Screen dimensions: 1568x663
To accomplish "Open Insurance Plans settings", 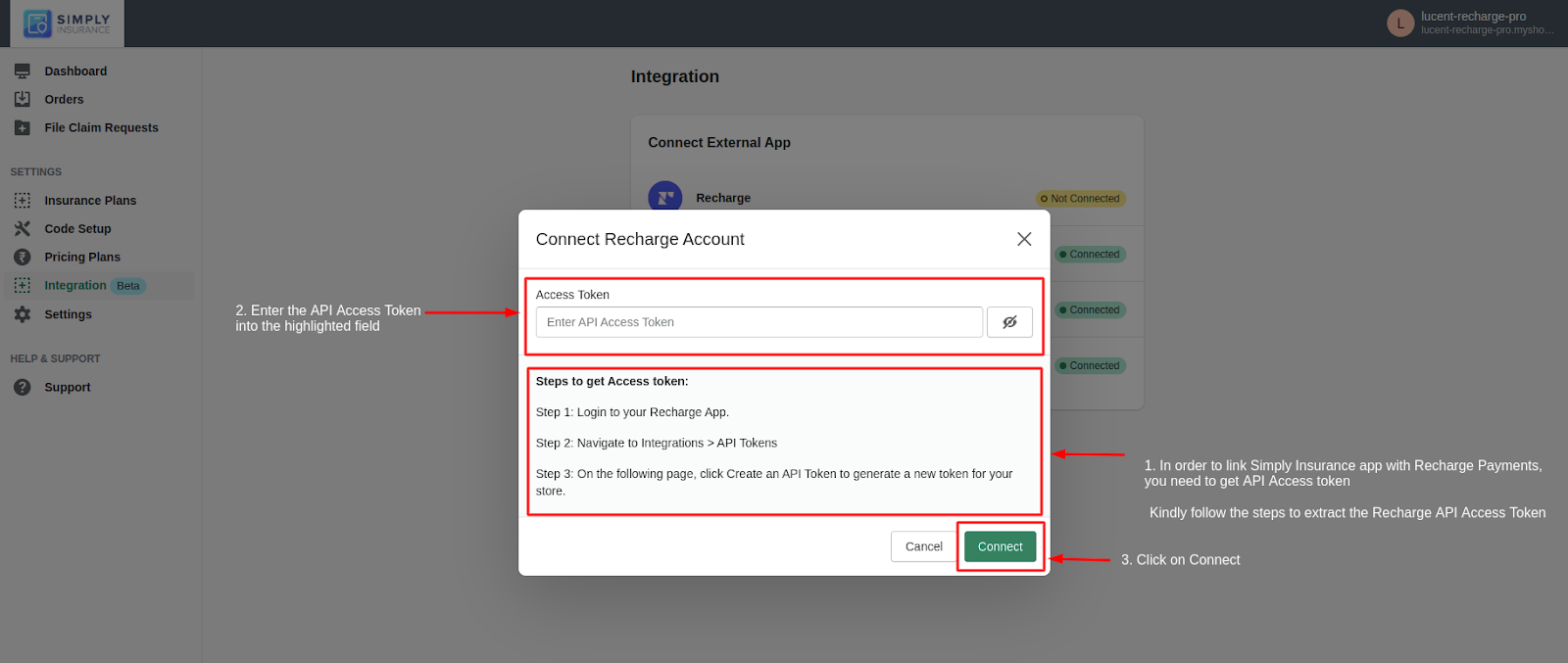I will 90,201.
